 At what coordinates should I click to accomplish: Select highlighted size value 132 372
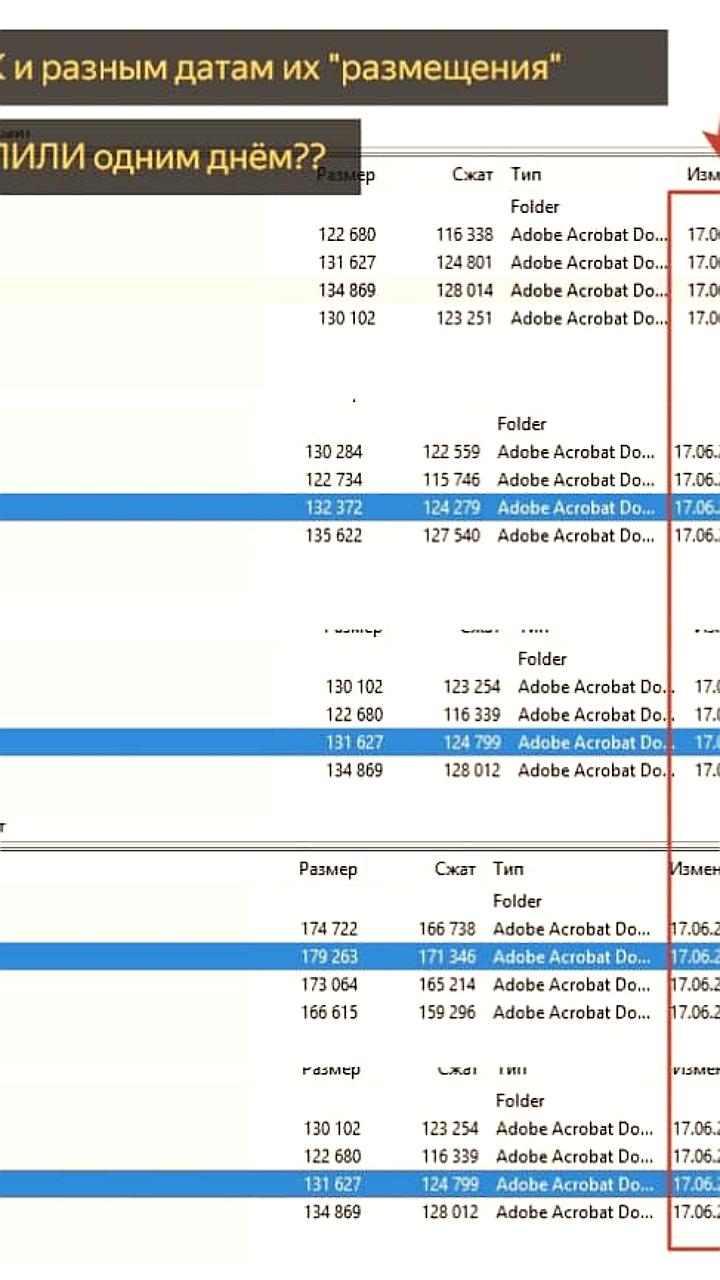point(334,508)
